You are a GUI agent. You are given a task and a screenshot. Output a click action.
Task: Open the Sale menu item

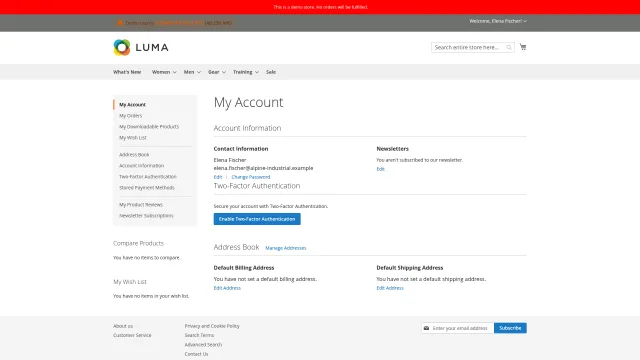[x=271, y=72]
